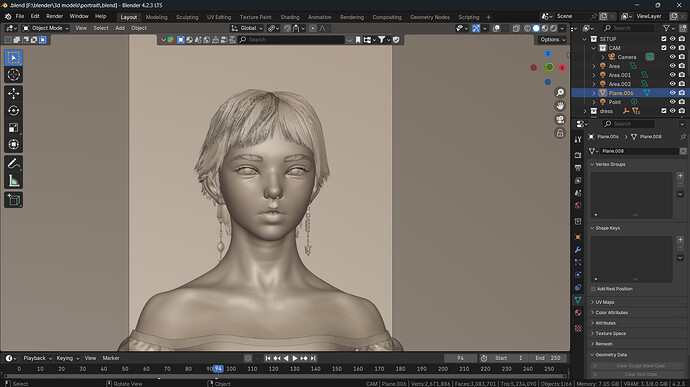Expand the Remesh panel
Viewport: 690px width, 387px height.
pyautogui.click(x=604, y=344)
